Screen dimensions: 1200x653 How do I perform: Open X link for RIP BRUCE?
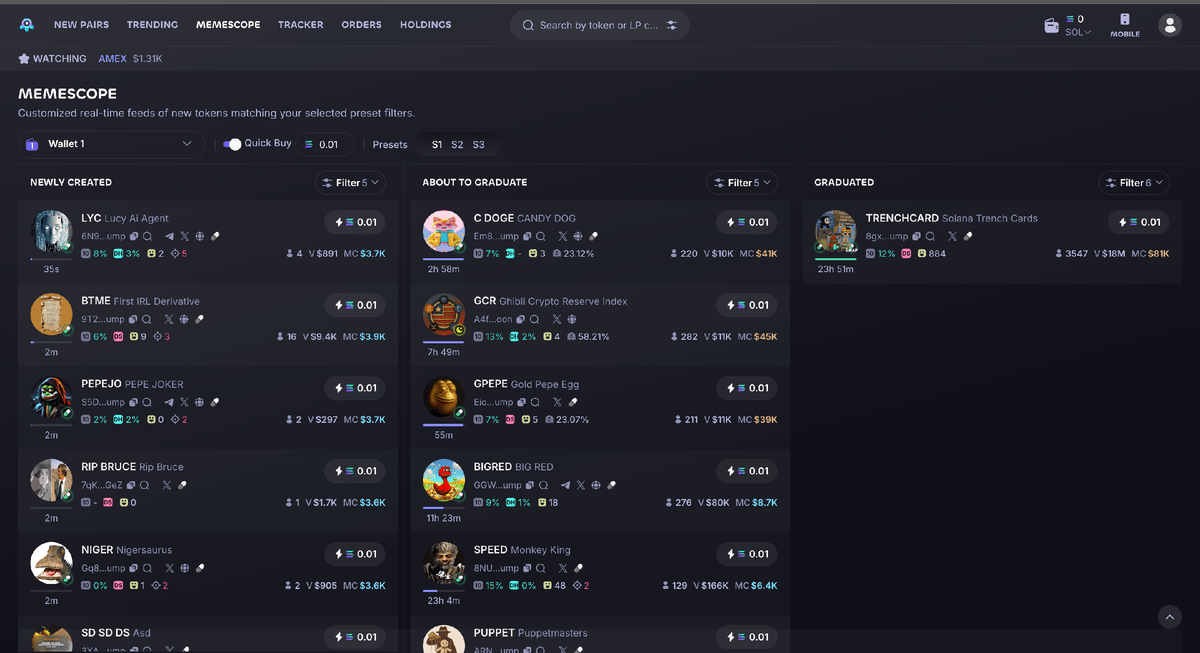pos(167,485)
